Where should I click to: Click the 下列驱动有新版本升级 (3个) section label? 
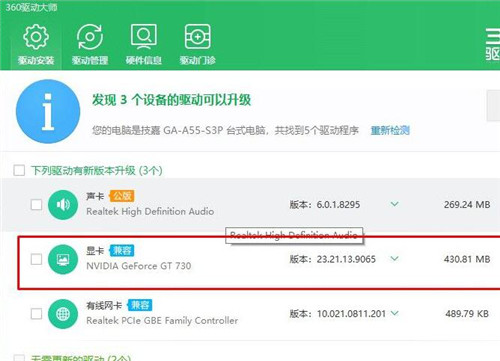coord(97,171)
